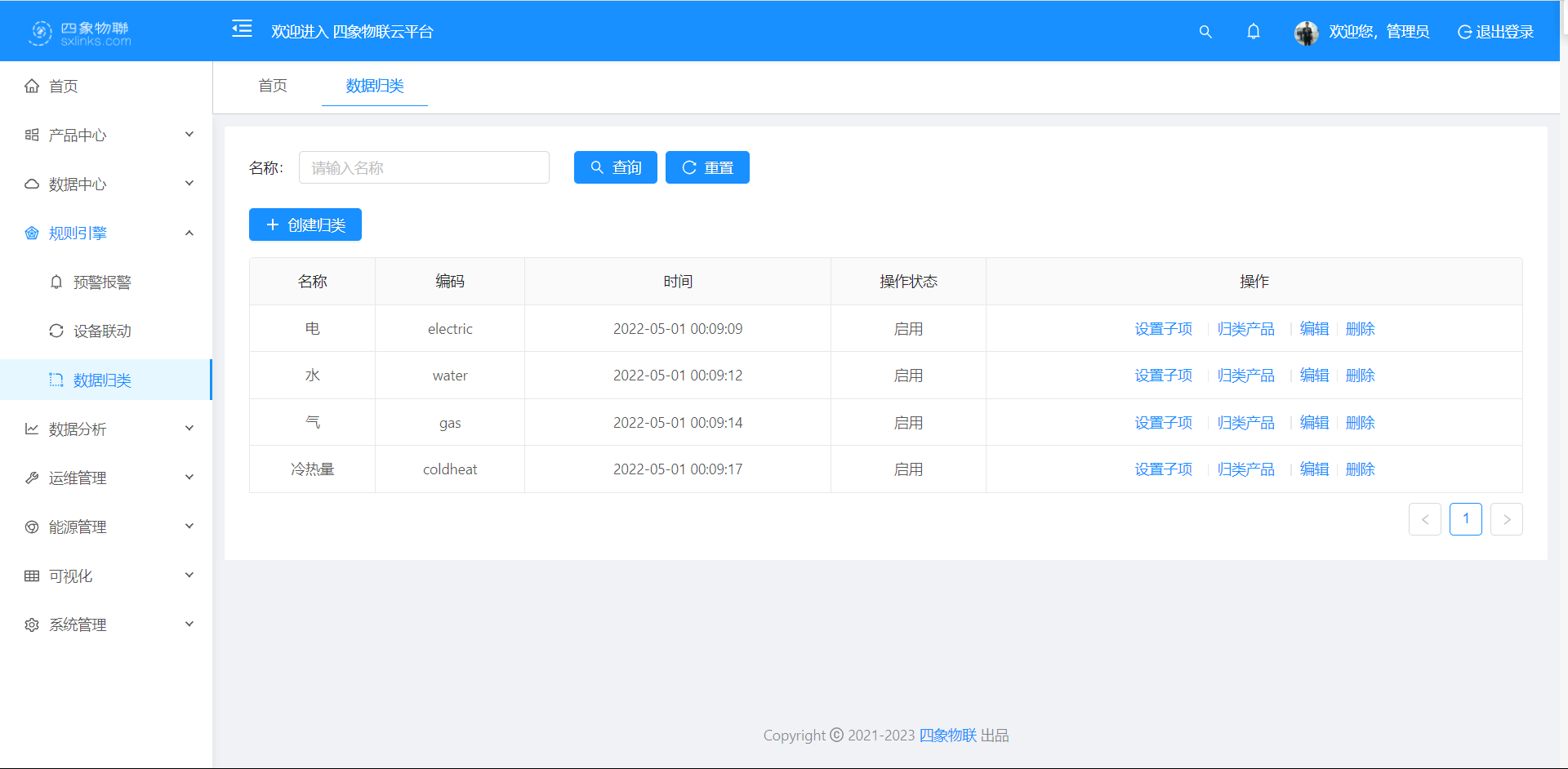The image size is (1568, 769).
Task: Expand the 数据中心 menu chevron
Action: point(189,184)
